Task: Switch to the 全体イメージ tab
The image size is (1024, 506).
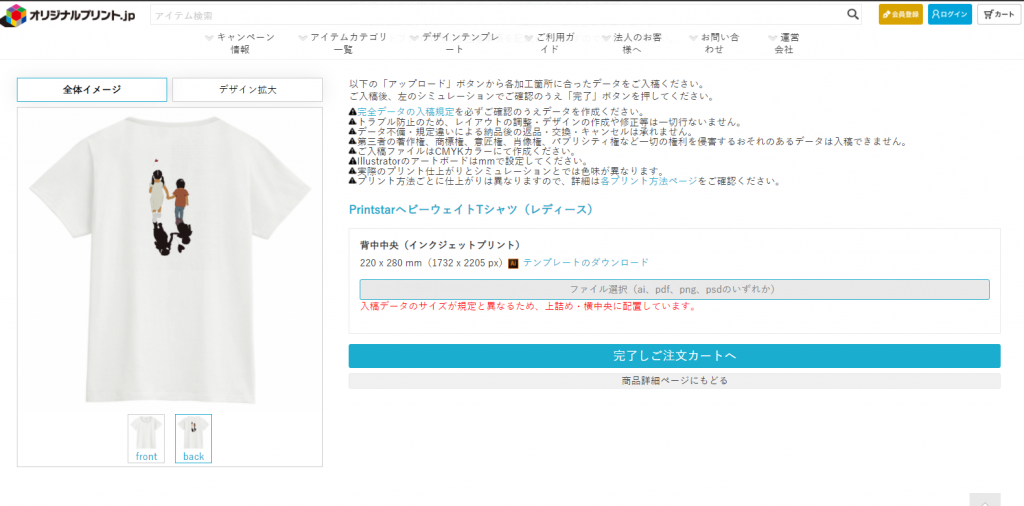Action: (92, 90)
